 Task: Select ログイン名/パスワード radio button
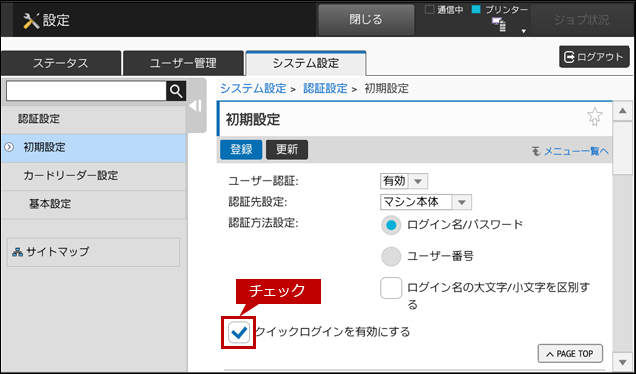[391, 225]
